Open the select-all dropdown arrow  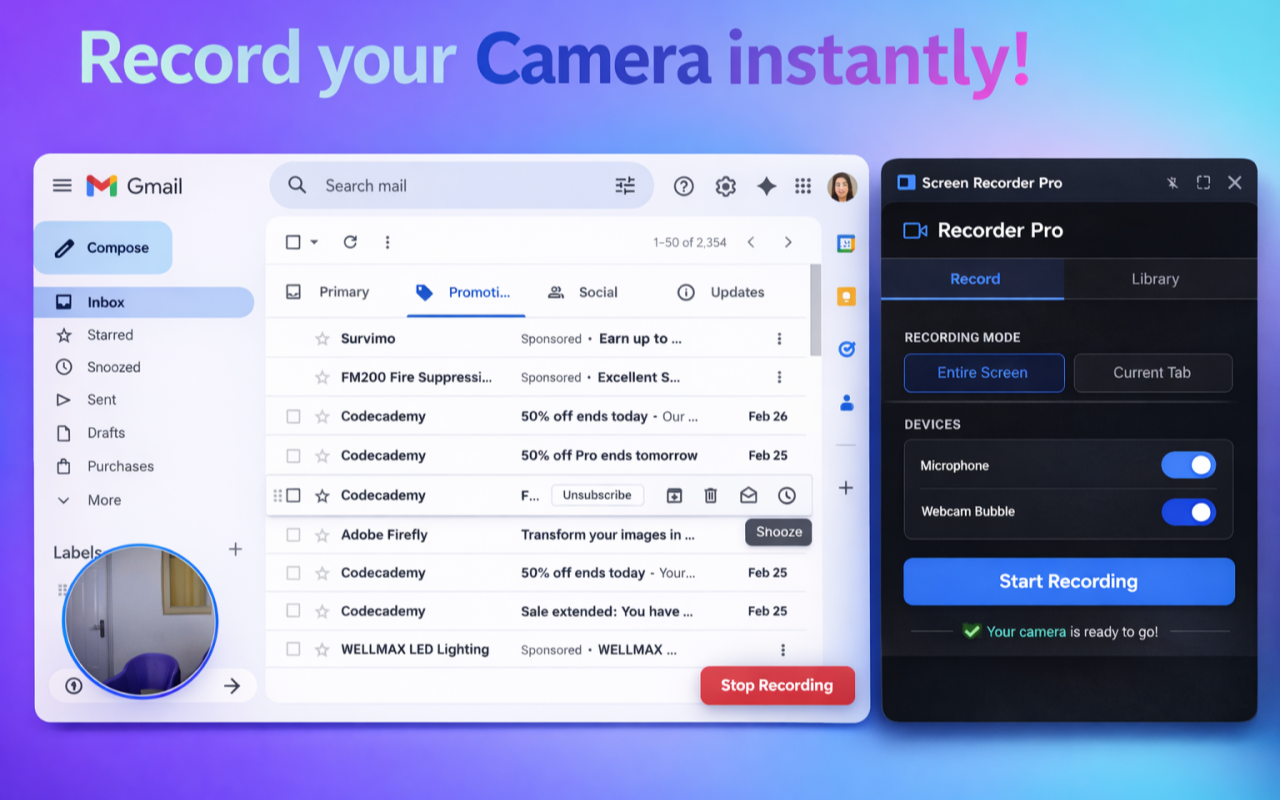point(314,242)
